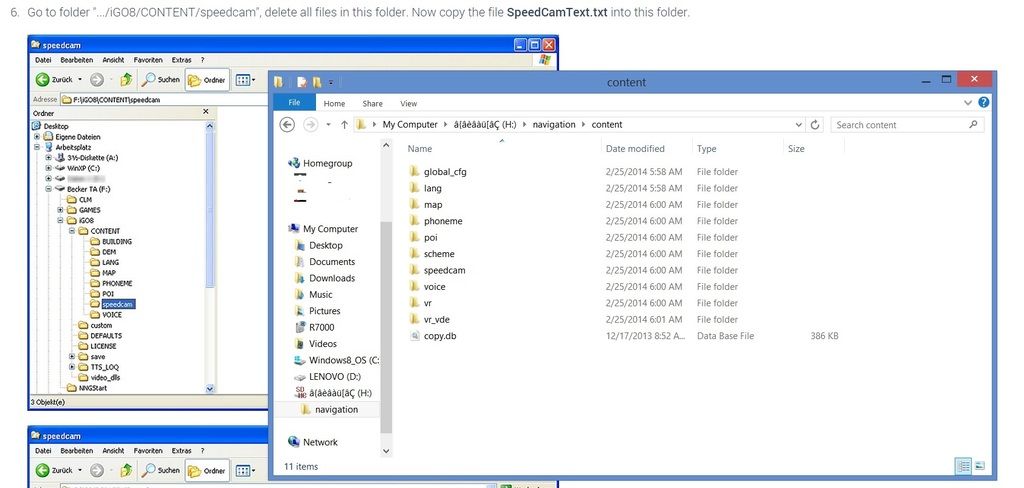Open the speedcam folder icon in file list
The height and width of the screenshot is (488, 1024).
415,270
